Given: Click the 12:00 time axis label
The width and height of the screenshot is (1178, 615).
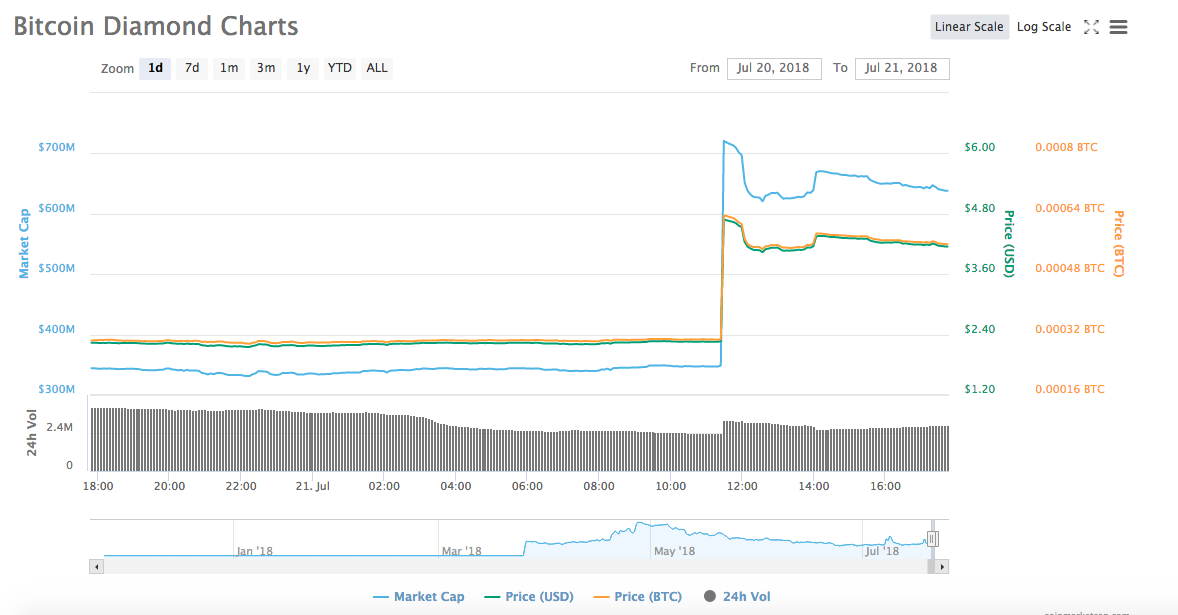Looking at the screenshot, I should click(742, 486).
